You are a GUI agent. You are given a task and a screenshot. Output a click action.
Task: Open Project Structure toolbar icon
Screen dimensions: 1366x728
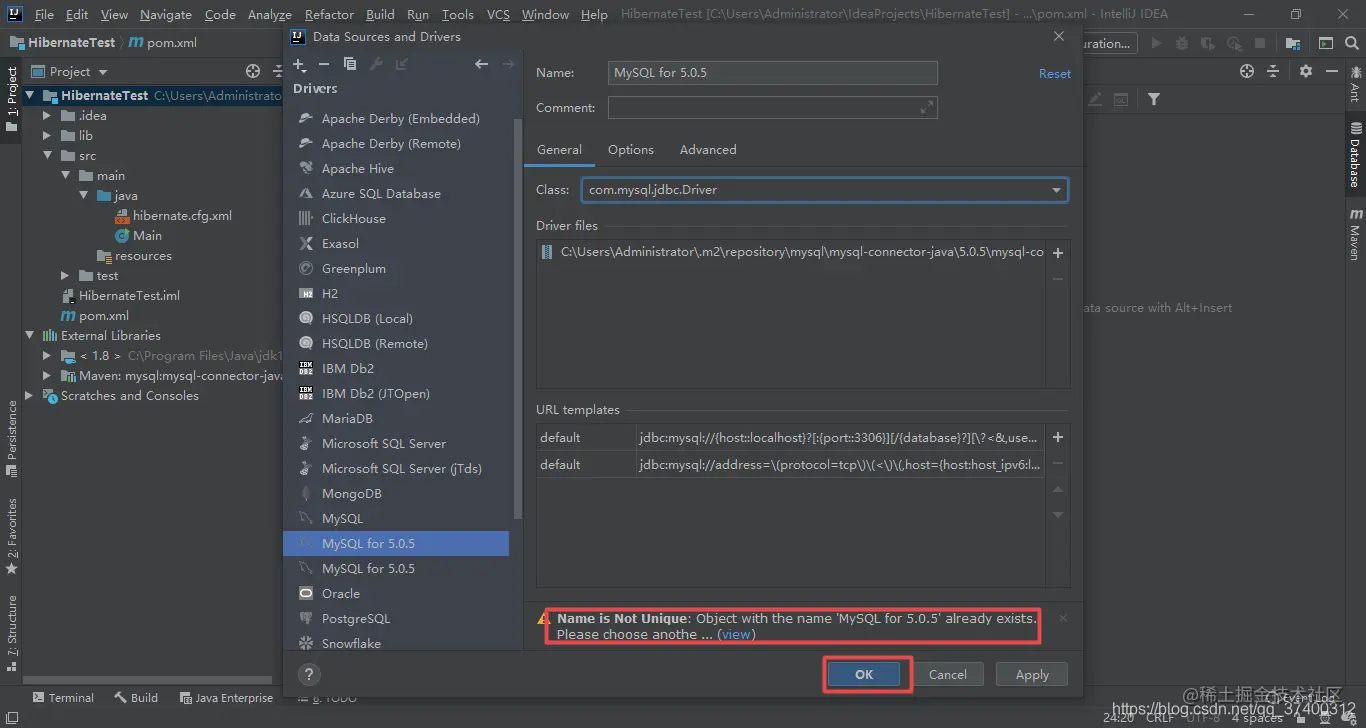pos(1293,43)
